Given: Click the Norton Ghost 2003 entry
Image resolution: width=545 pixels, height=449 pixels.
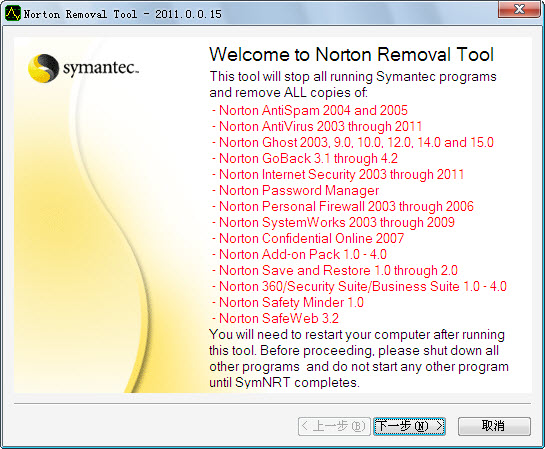Looking at the screenshot, I should (353, 142).
